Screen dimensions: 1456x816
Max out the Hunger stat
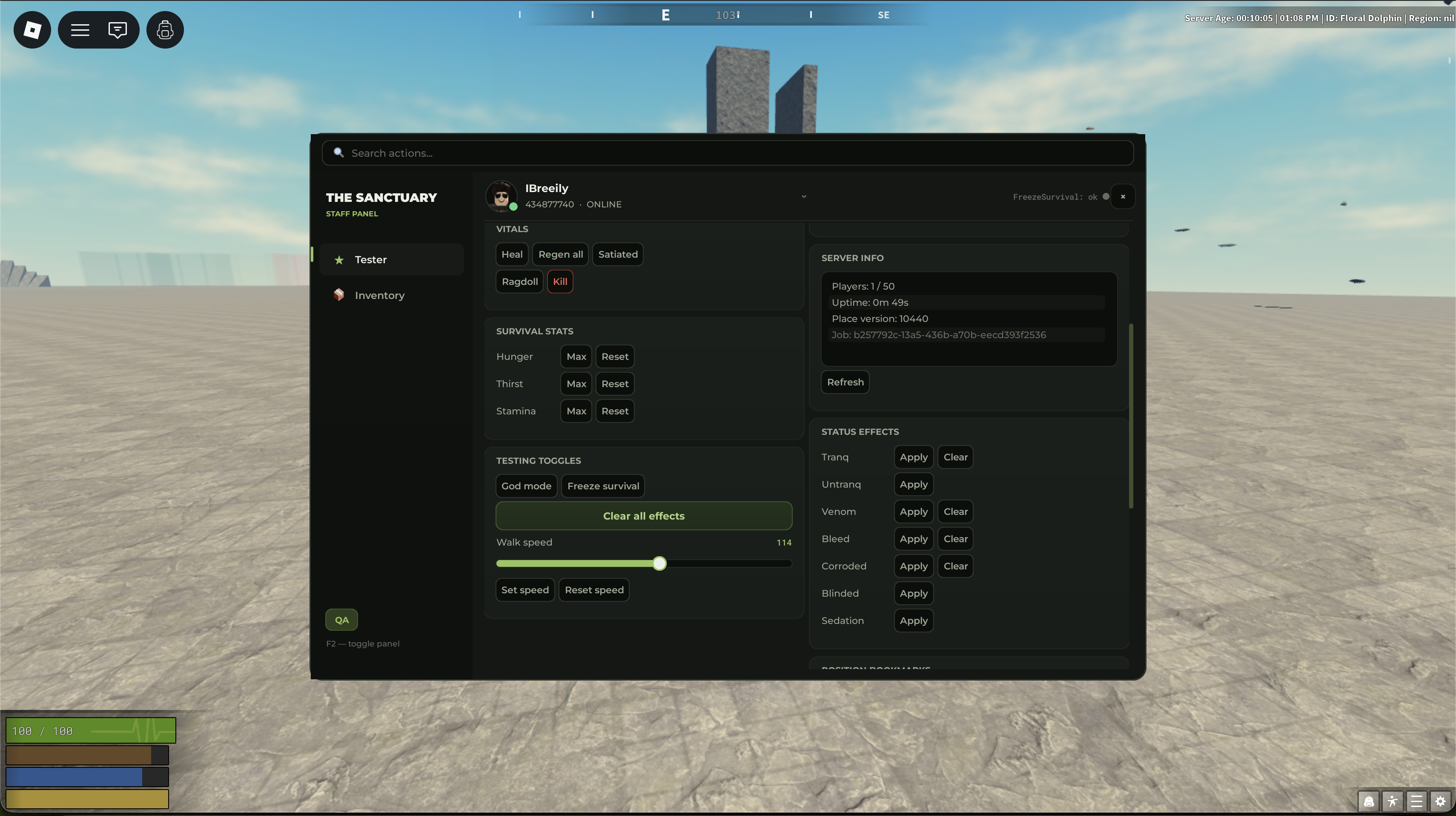click(576, 357)
